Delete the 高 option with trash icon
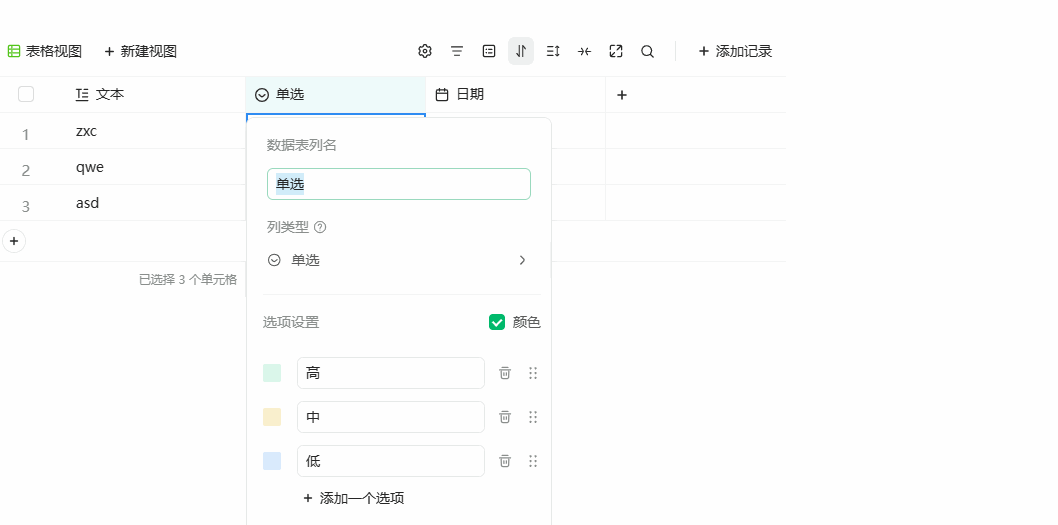1058x525 pixels. click(x=505, y=373)
